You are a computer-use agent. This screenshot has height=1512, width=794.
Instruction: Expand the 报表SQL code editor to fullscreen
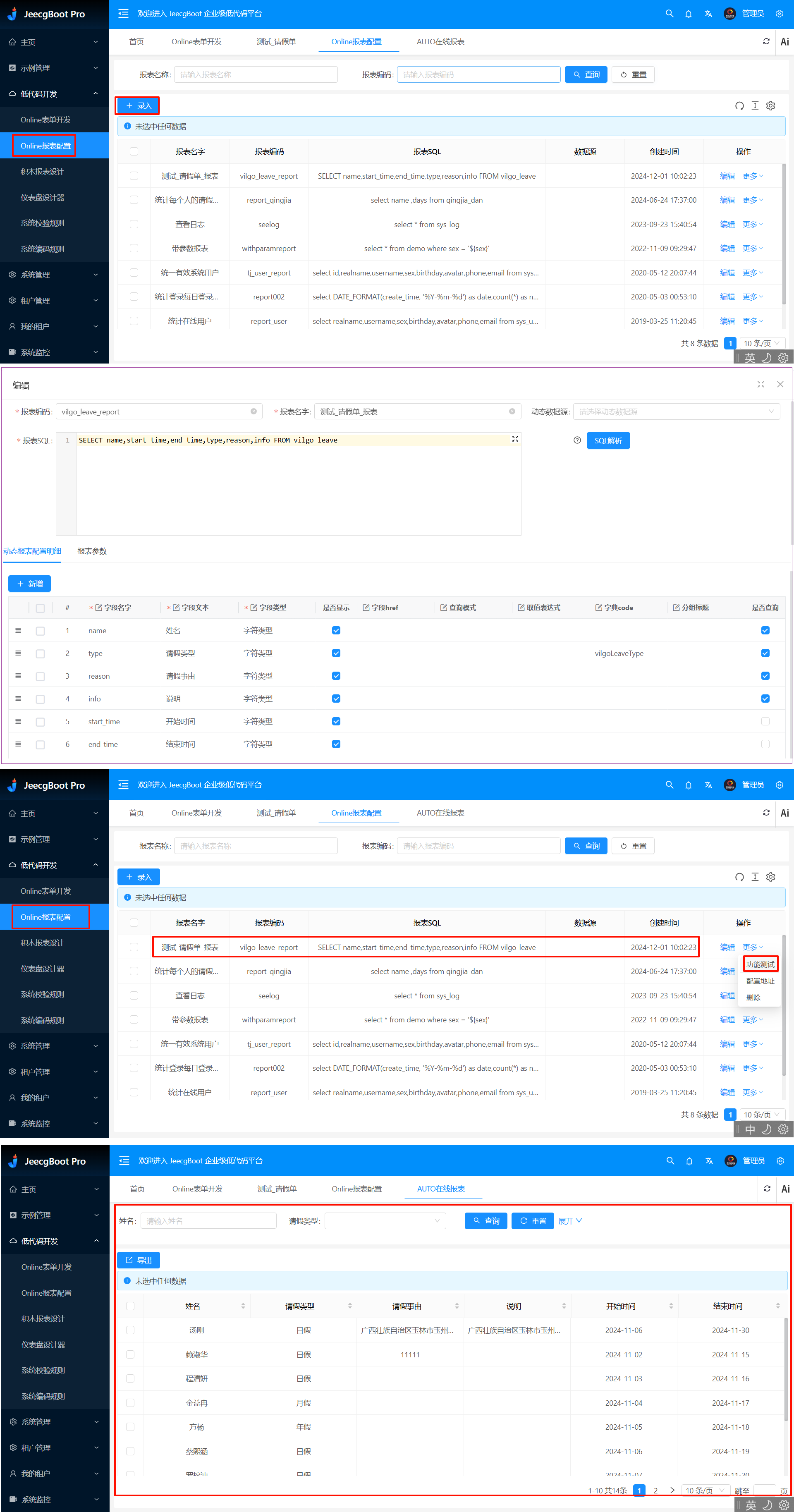click(x=515, y=439)
